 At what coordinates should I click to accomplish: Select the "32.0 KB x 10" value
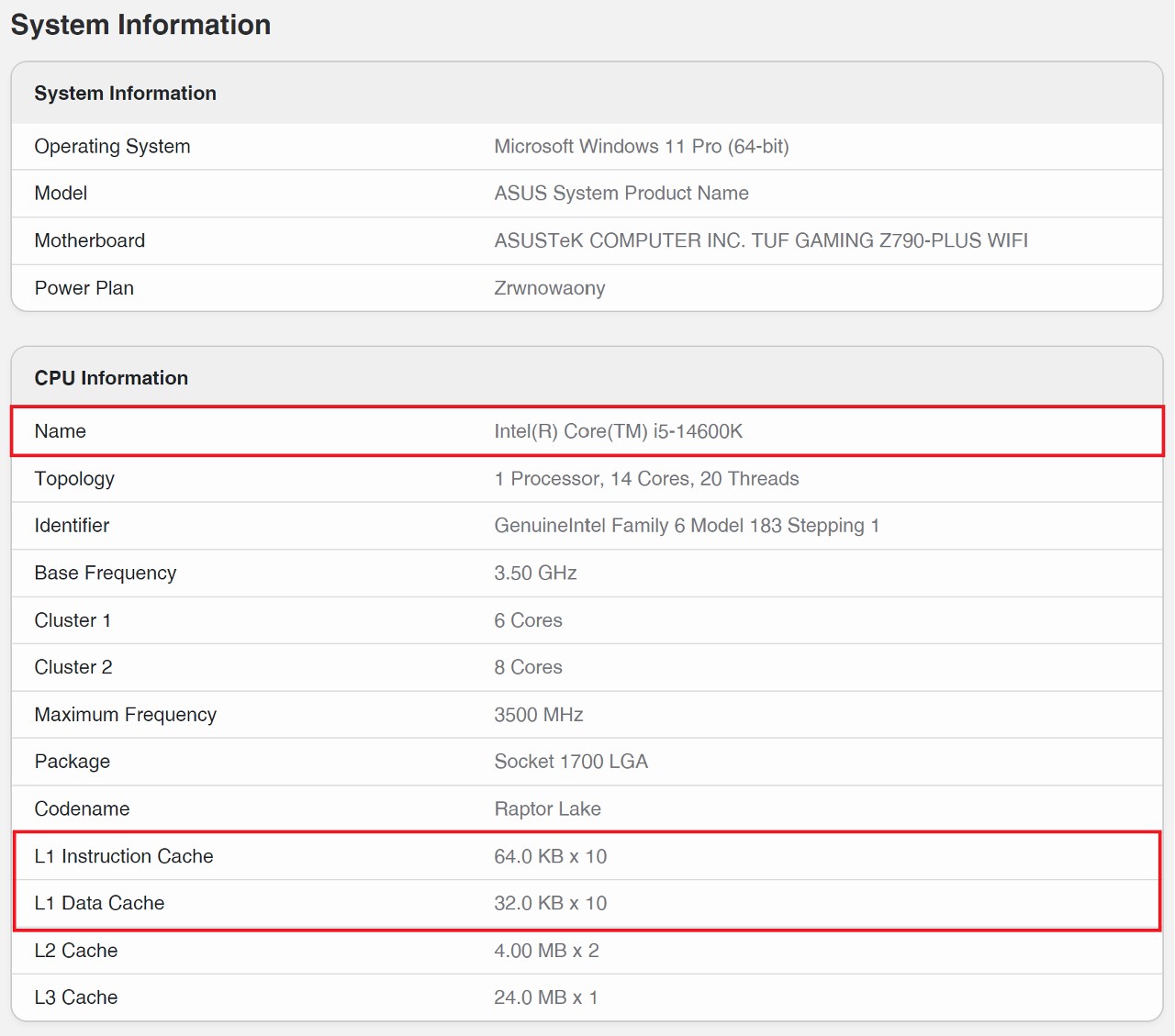tap(551, 903)
